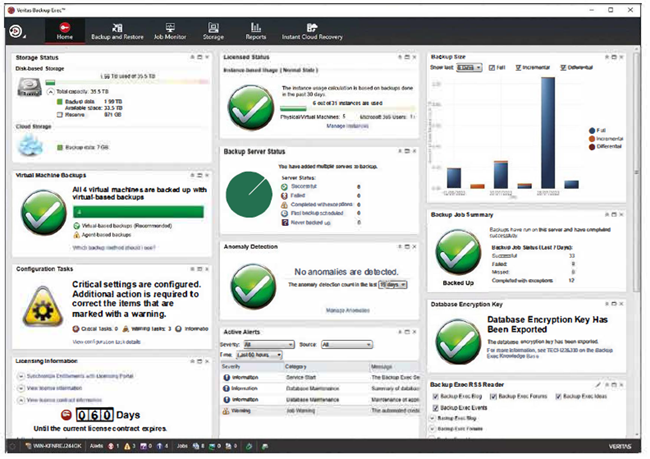Click the main dashboard vertical scrollbar
This screenshot has height=459, width=650.
(x=637, y=174)
